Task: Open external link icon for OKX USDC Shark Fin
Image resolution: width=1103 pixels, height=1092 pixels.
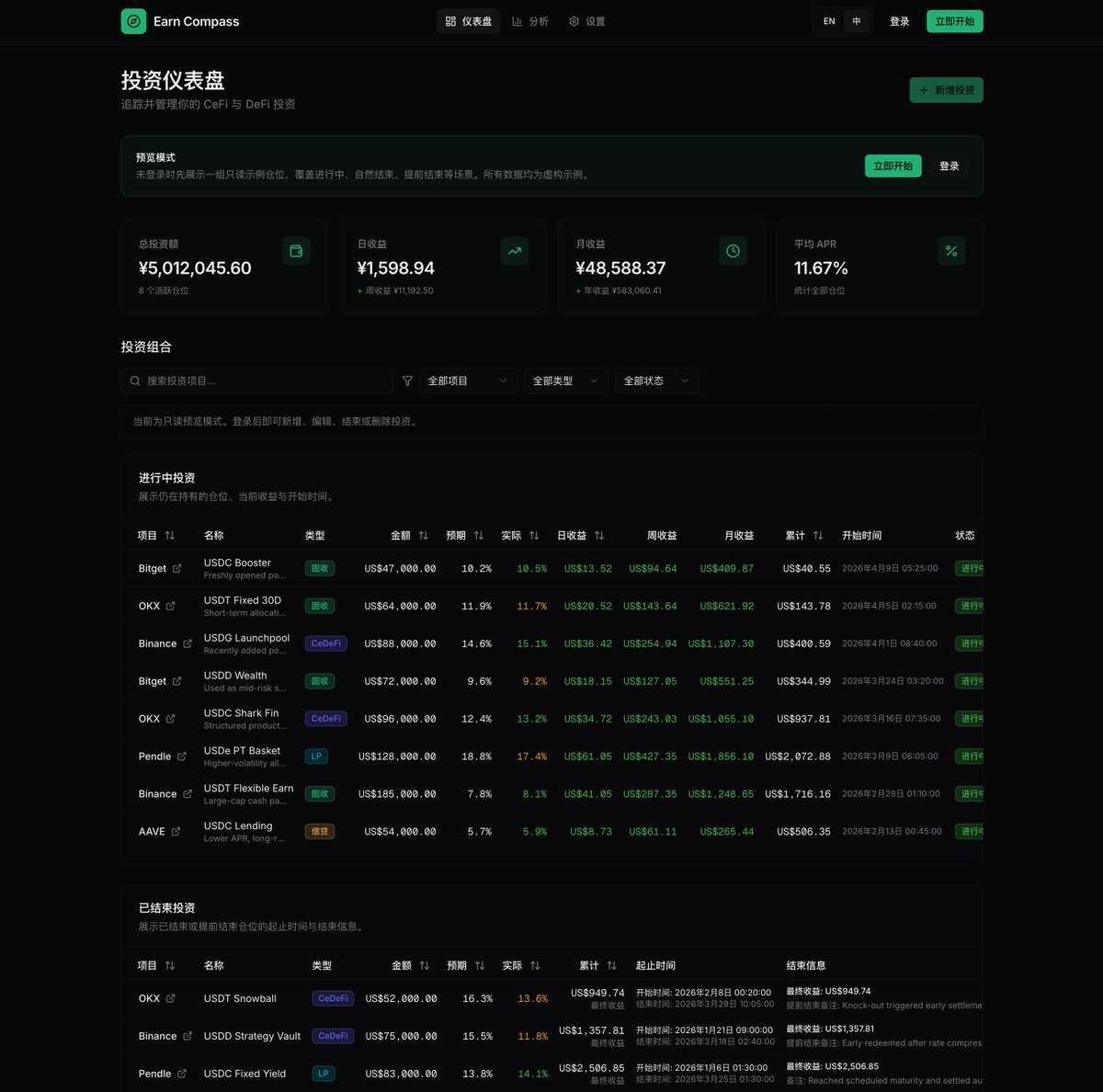Action: pos(170,719)
